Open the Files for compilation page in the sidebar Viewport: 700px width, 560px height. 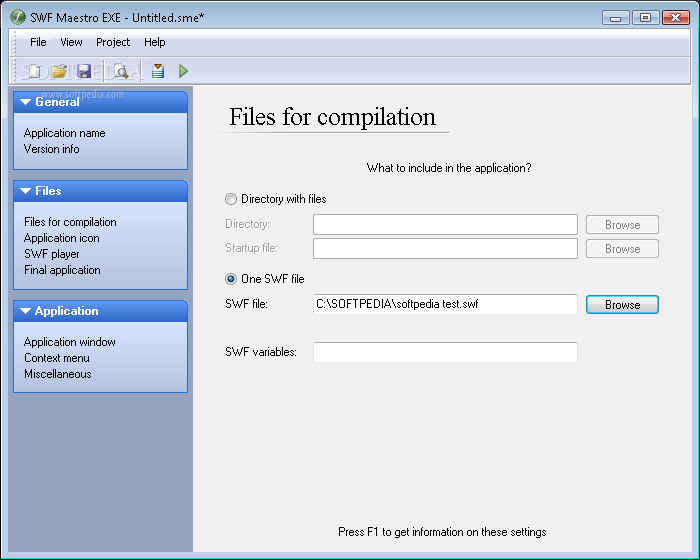pyautogui.click(x=70, y=222)
